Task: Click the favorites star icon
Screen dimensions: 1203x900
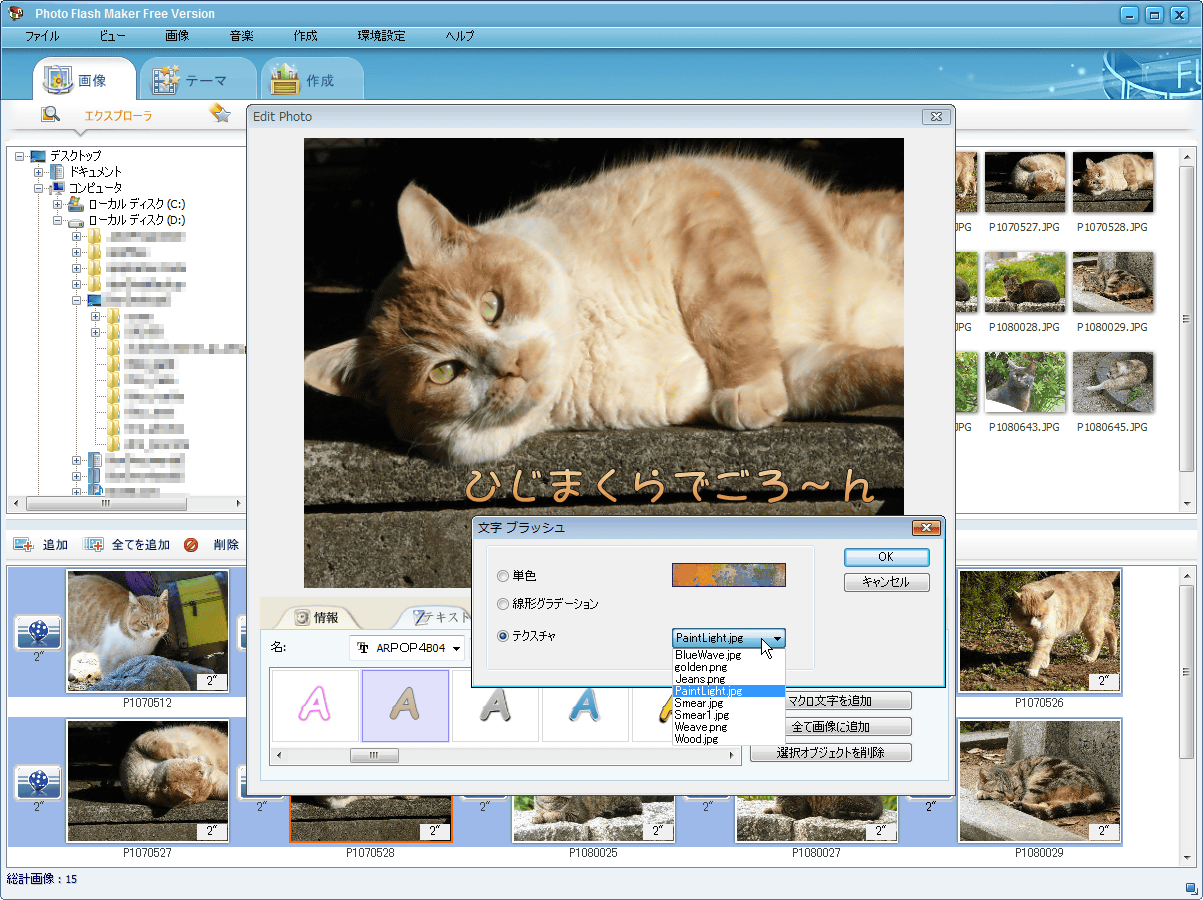Action: (x=220, y=113)
